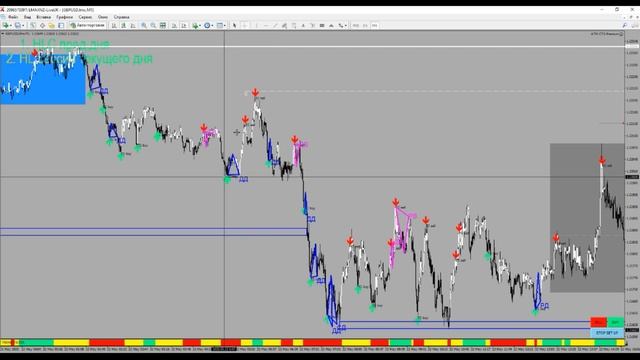Open the New Chart toolbar icon

click(5, 25)
